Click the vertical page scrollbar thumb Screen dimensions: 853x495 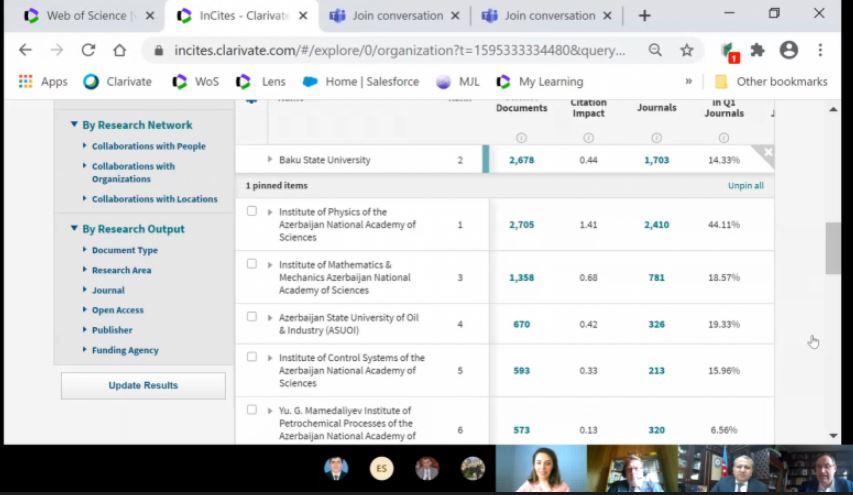833,247
